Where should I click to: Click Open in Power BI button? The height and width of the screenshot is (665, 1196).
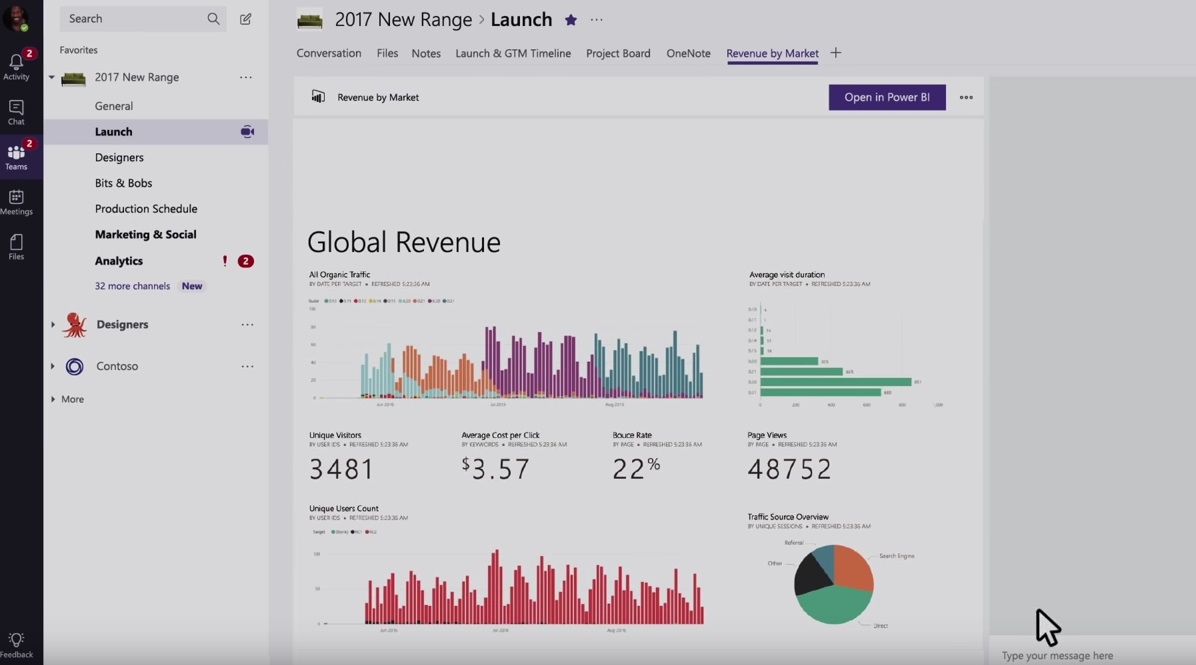887,97
